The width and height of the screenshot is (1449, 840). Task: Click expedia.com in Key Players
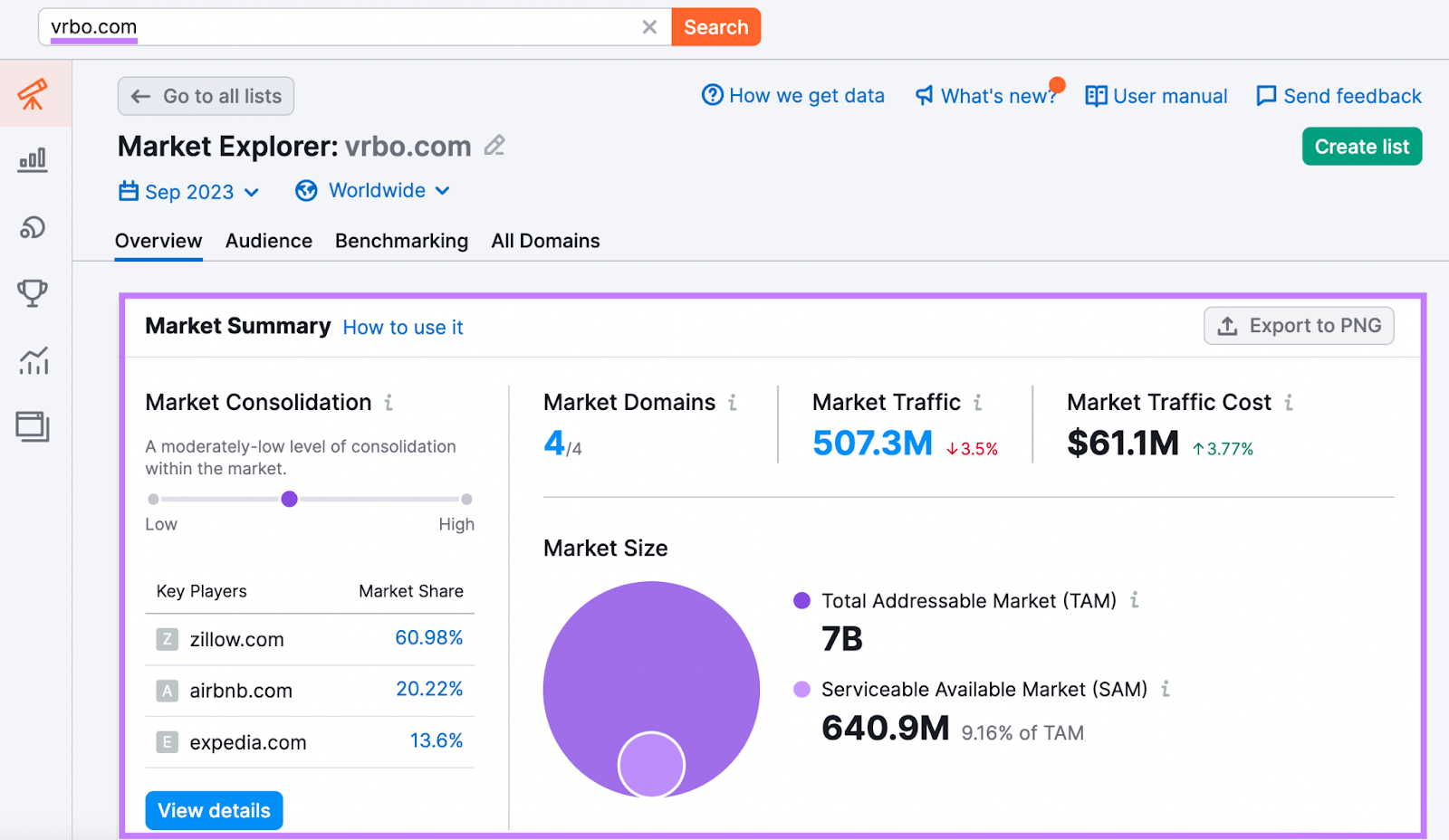tap(248, 742)
